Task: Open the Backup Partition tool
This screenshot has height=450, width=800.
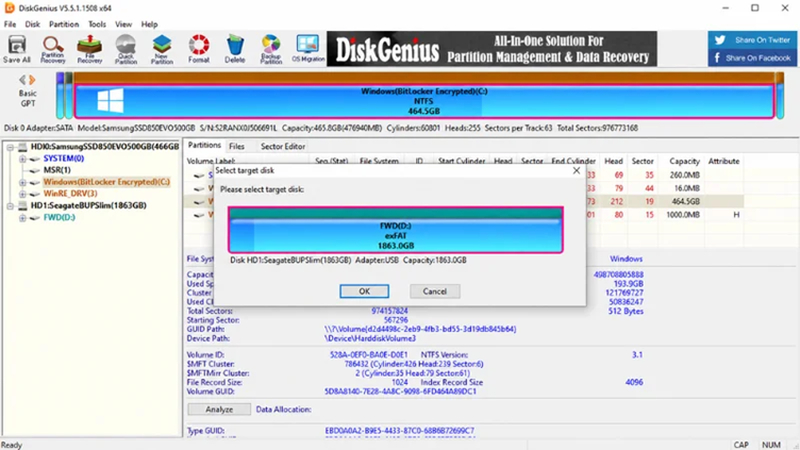Action: coord(271,49)
